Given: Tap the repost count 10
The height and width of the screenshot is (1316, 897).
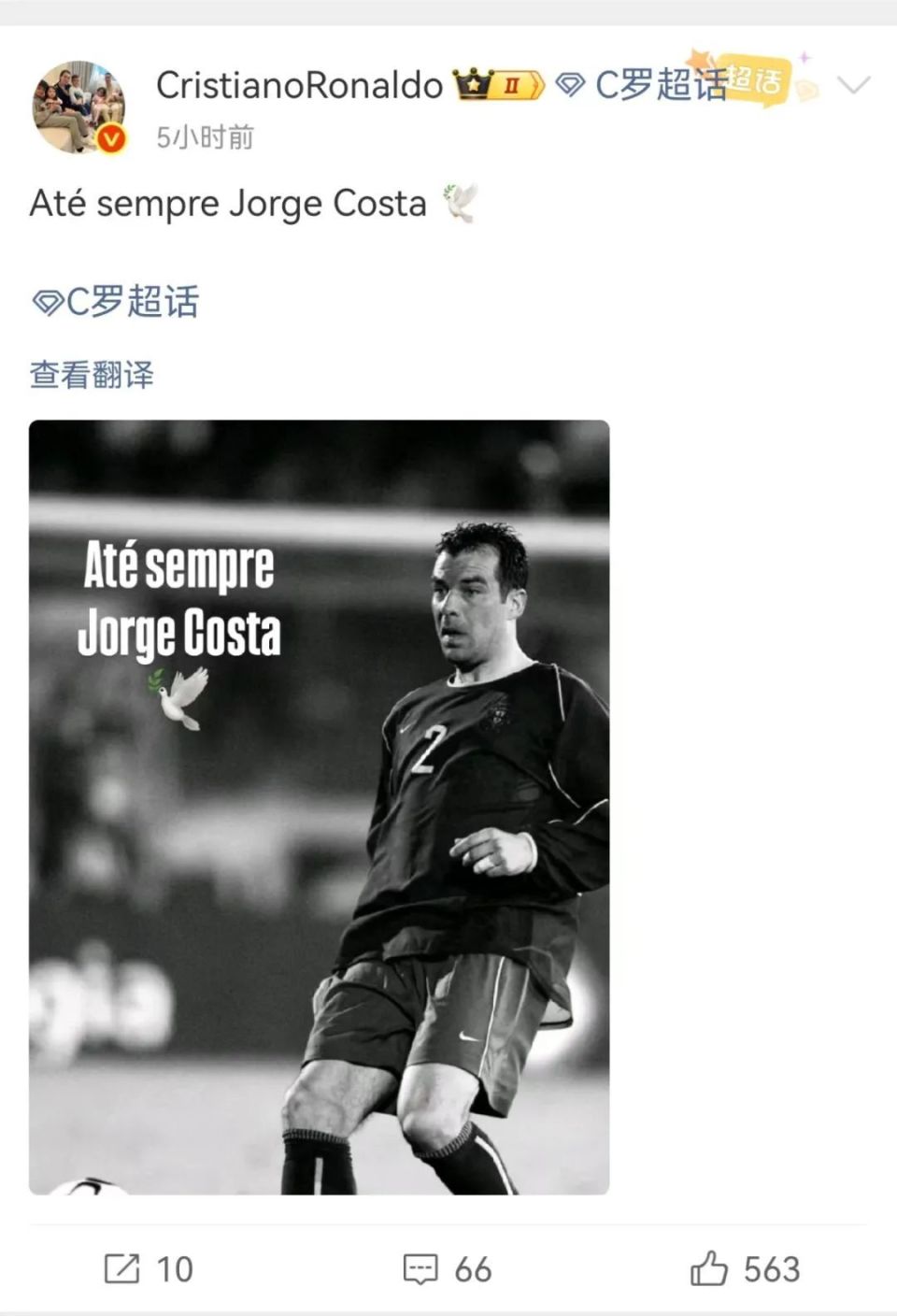Looking at the screenshot, I should pos(175,1269).
